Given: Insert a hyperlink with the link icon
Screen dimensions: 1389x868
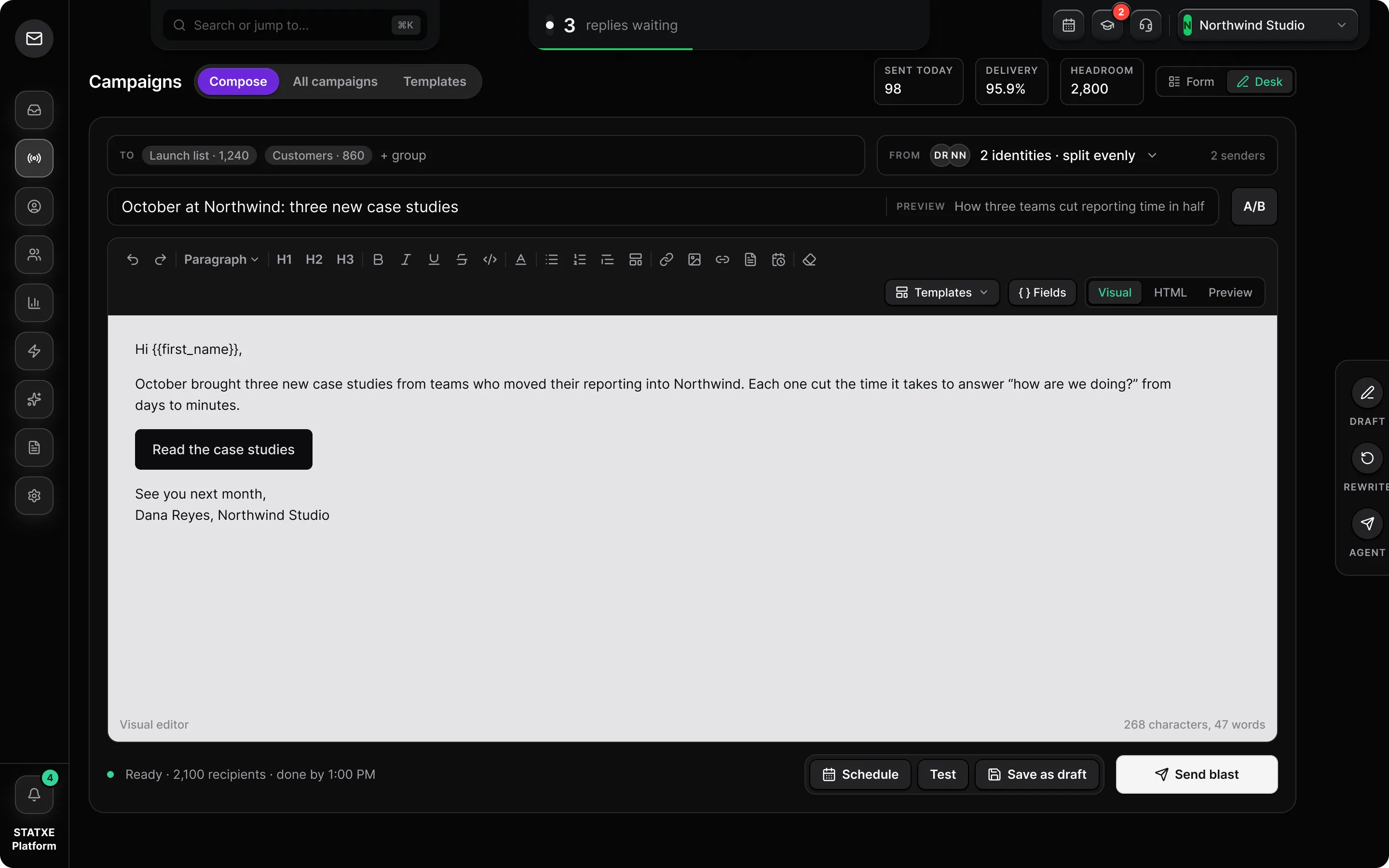Looking at the screenshot, I should pyautogui.click(x=667, y=259).
